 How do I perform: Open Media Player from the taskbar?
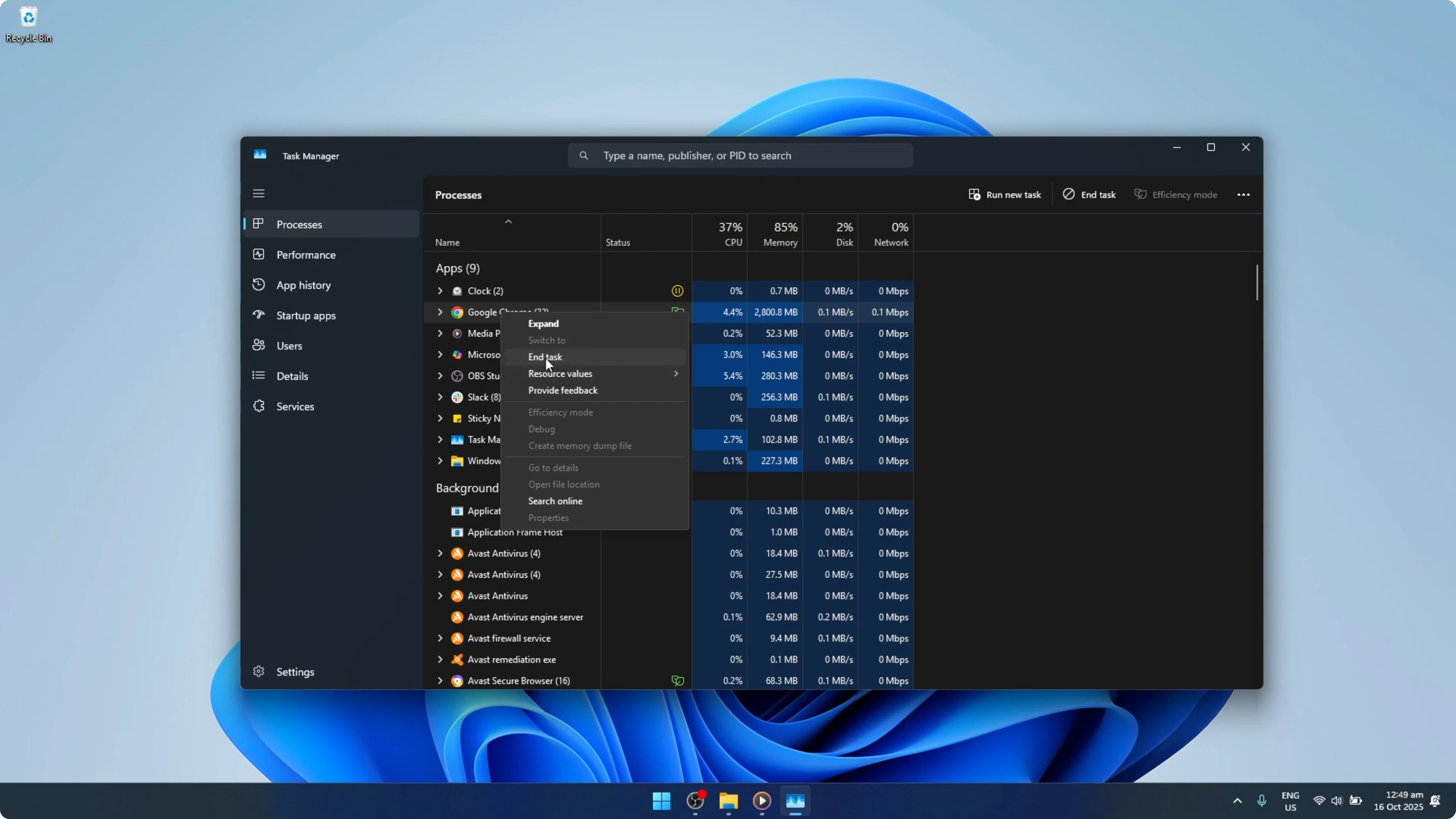762,801
